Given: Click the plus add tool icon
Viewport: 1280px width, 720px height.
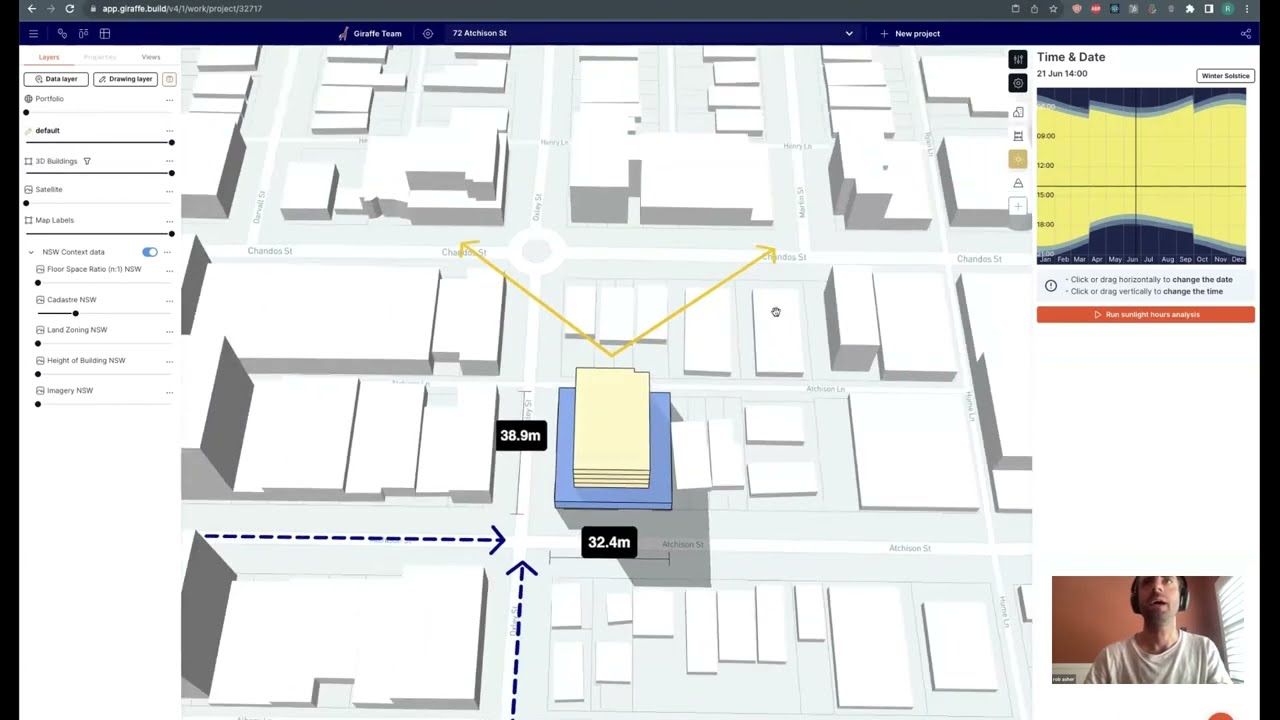Looking at the screenshot, I should click(x=1018, y=206).
